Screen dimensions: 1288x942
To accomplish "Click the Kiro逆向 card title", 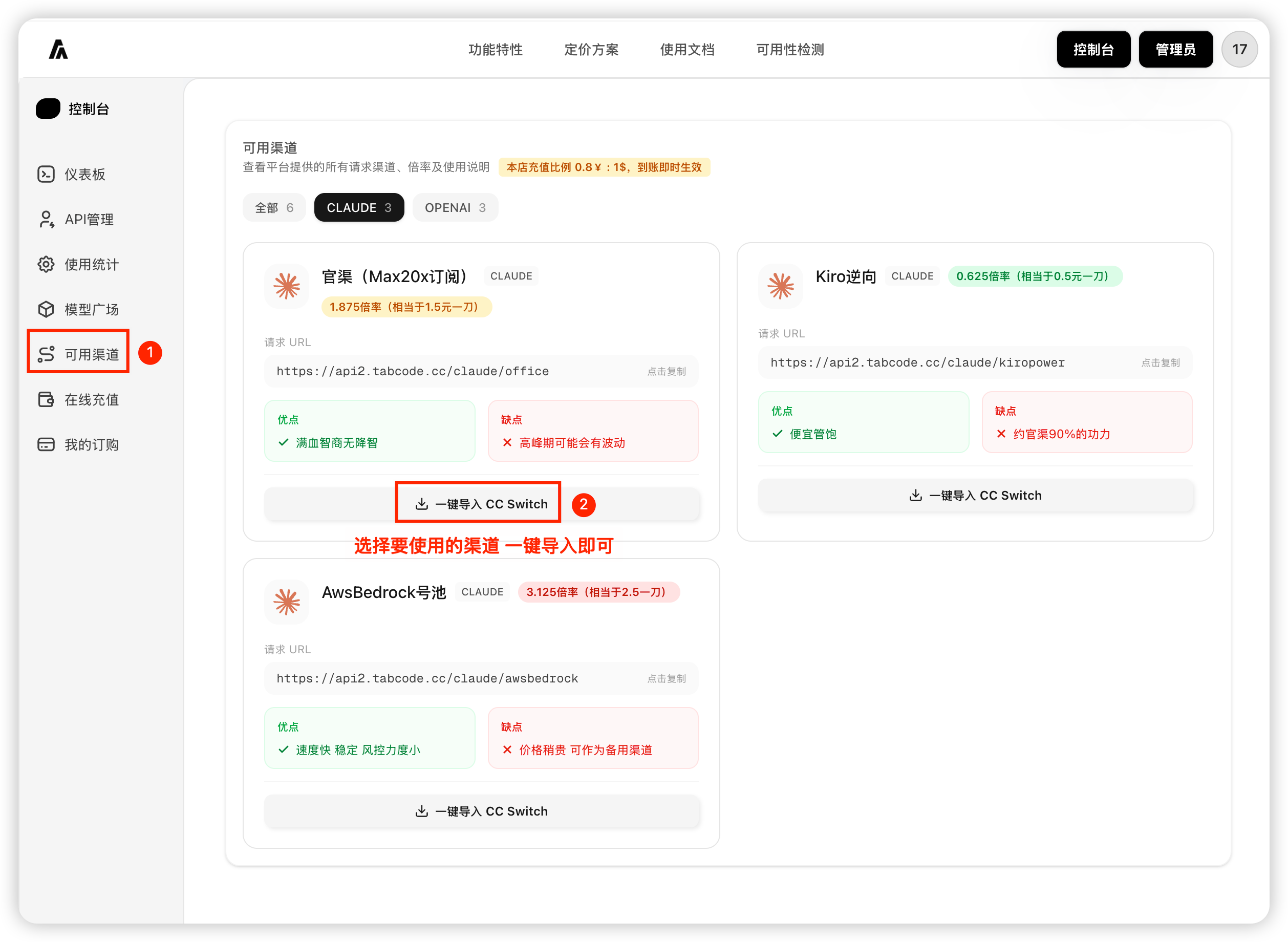I will point(846,276).
